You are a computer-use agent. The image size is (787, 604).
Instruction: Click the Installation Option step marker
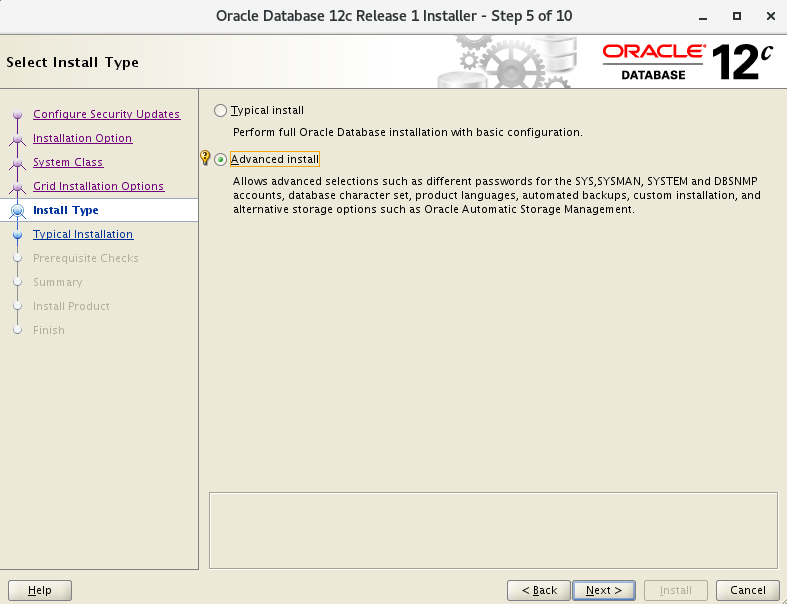[18, 139]
